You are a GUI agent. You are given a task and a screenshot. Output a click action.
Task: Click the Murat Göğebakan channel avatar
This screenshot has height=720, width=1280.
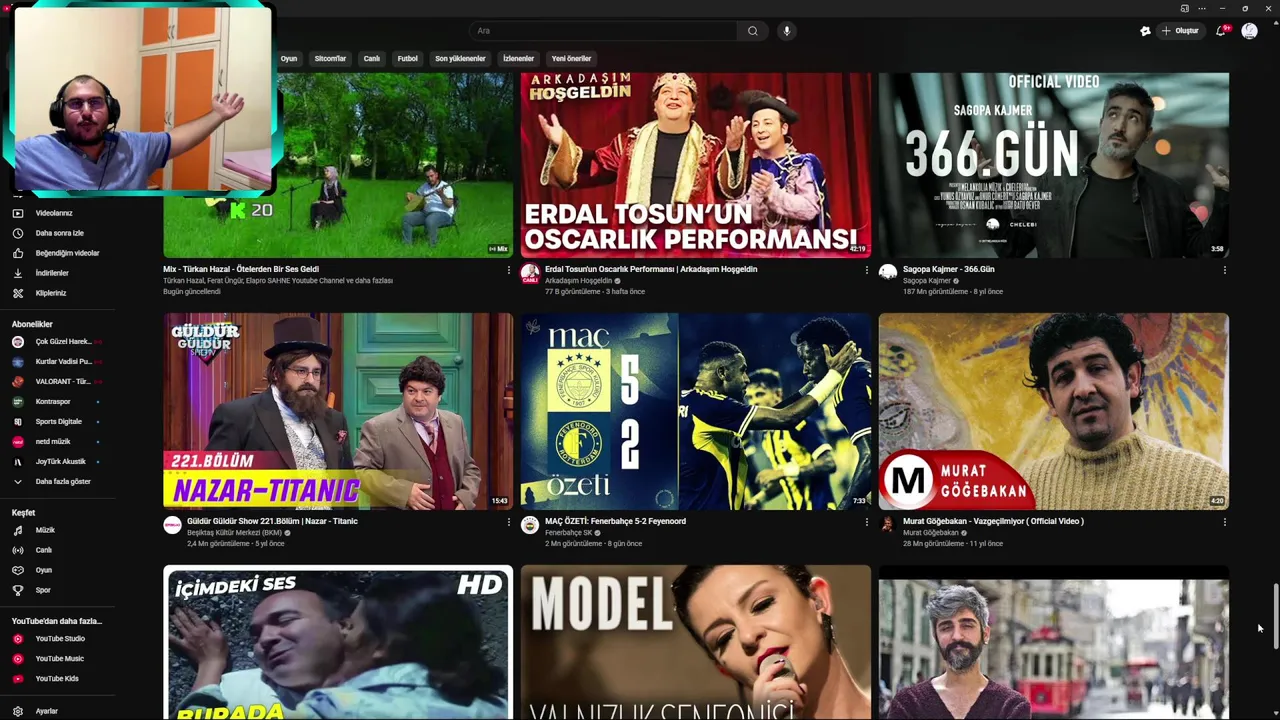tap(888, 526)
